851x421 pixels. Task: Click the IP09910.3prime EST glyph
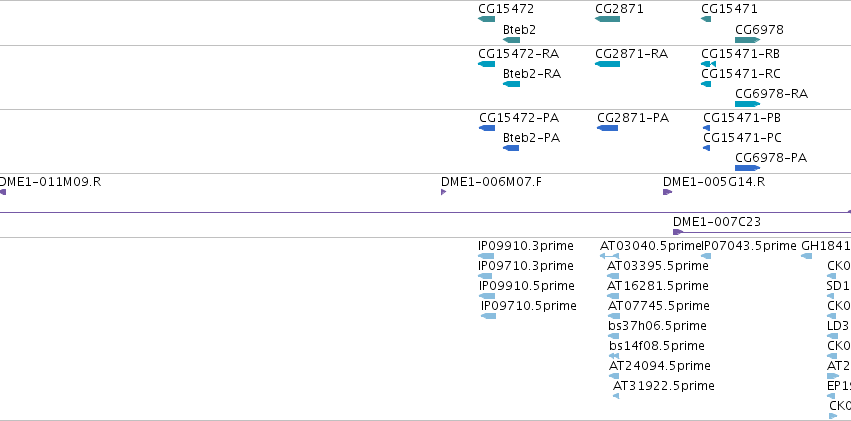pos(486,256)
